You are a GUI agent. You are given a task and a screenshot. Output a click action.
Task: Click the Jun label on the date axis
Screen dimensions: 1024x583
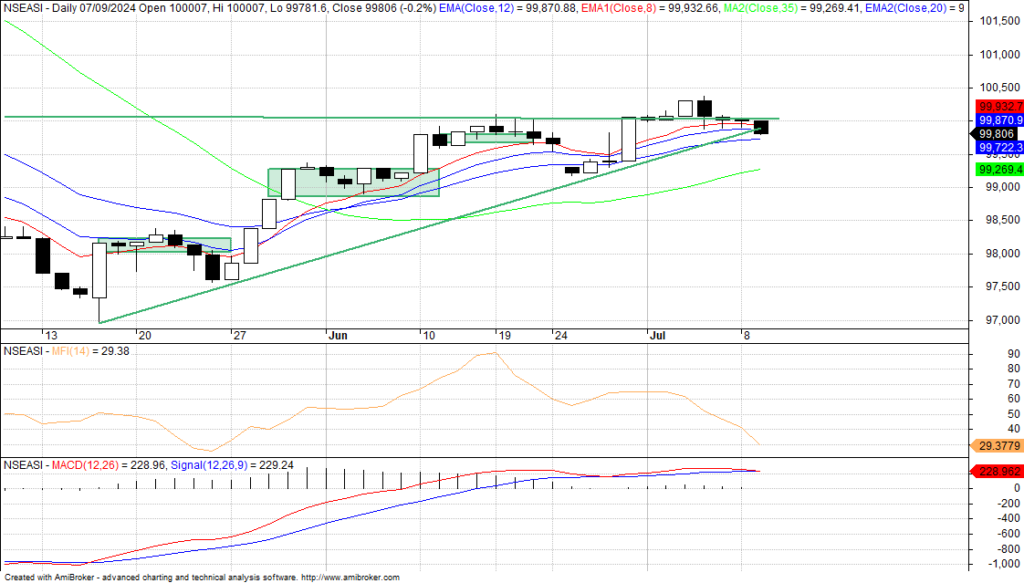(340, 335)
